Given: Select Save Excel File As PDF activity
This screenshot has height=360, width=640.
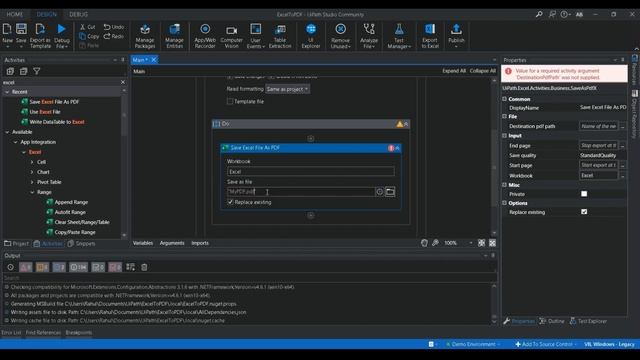Looking at the screenshot, I should (54, 102).
